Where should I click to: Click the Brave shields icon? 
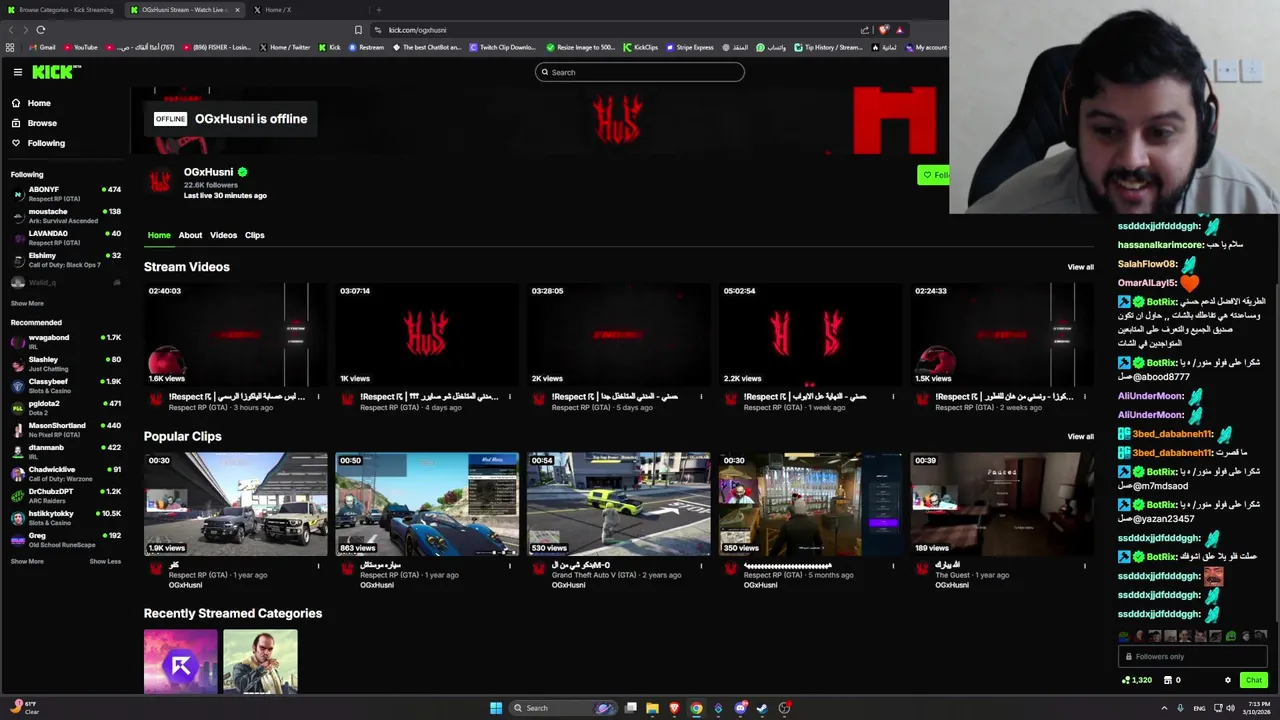pos(883,30)
